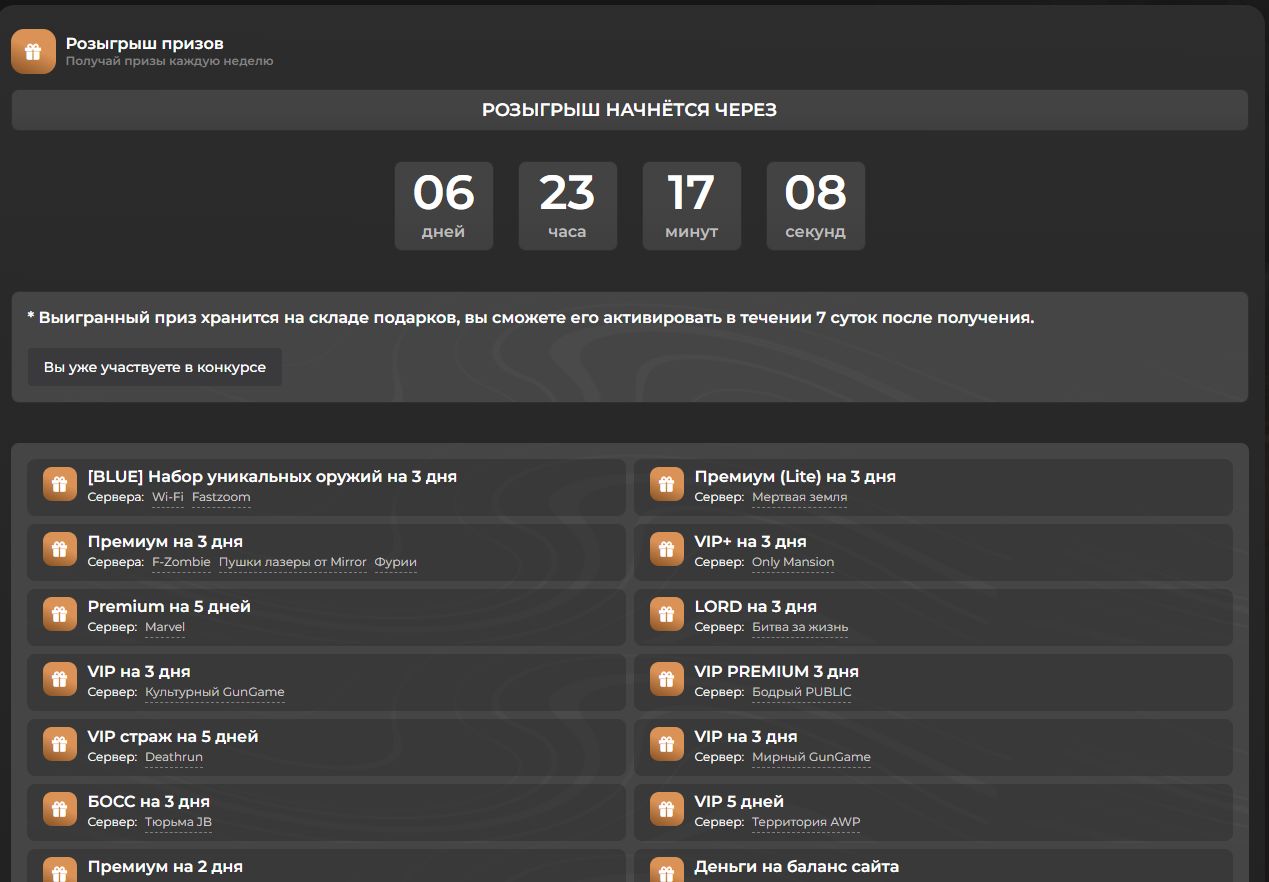Image resolution: width=1269 pixels, height=882 pixels.
Task: Follow the F-Zombie server link
Action: pyautogui.click(x=181, y=562)
